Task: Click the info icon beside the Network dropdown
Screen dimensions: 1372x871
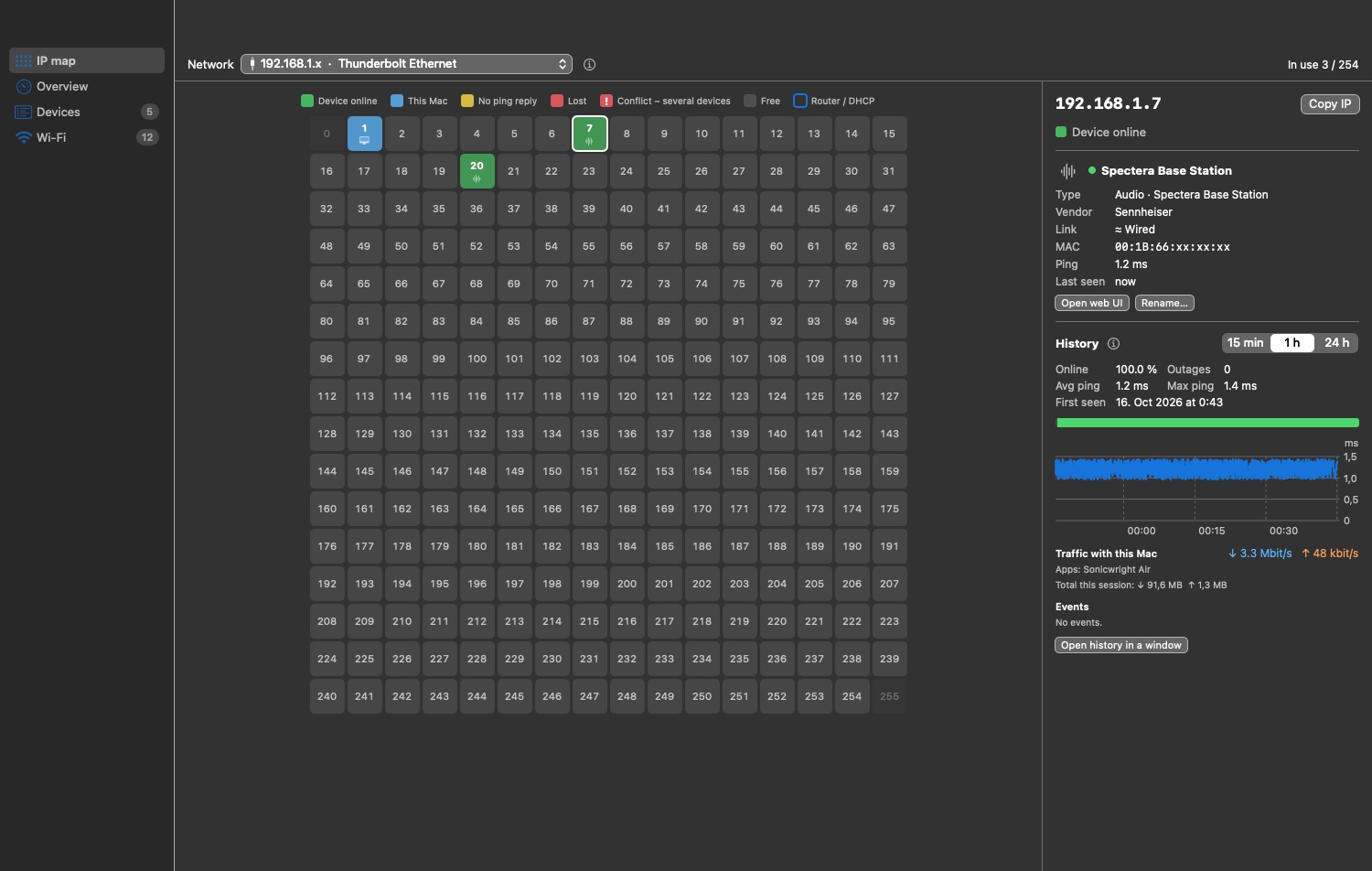Action: point(589,64)
